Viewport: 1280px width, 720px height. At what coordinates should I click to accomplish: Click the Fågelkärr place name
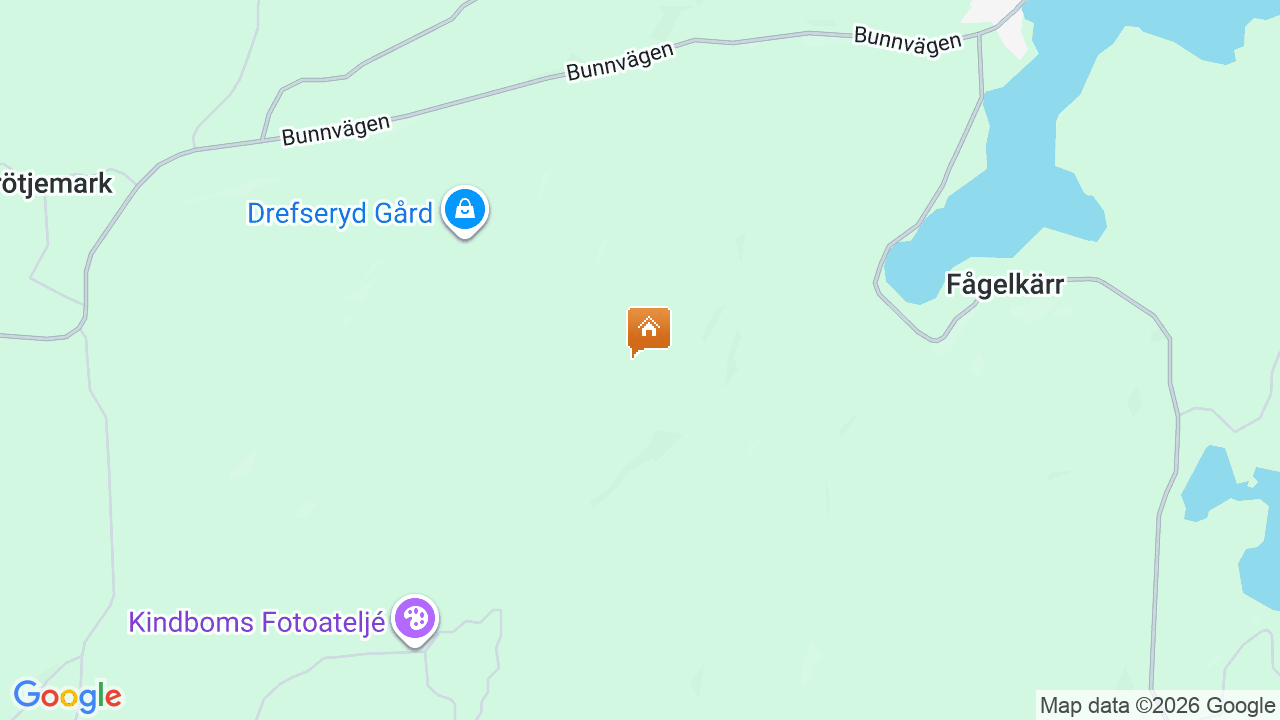coord(1005,285)
